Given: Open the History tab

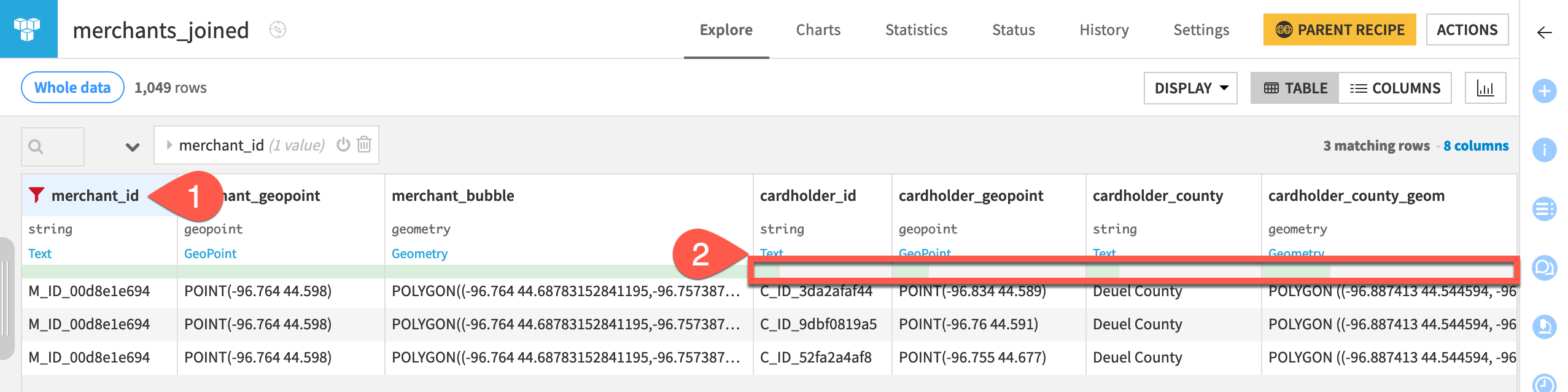Looking at the screenshot, I should (x=1104, y=29).
